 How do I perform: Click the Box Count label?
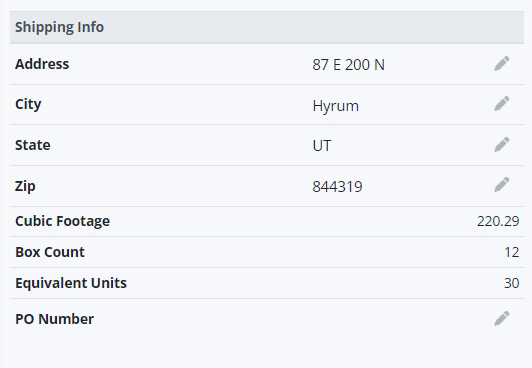coord(50,252)
